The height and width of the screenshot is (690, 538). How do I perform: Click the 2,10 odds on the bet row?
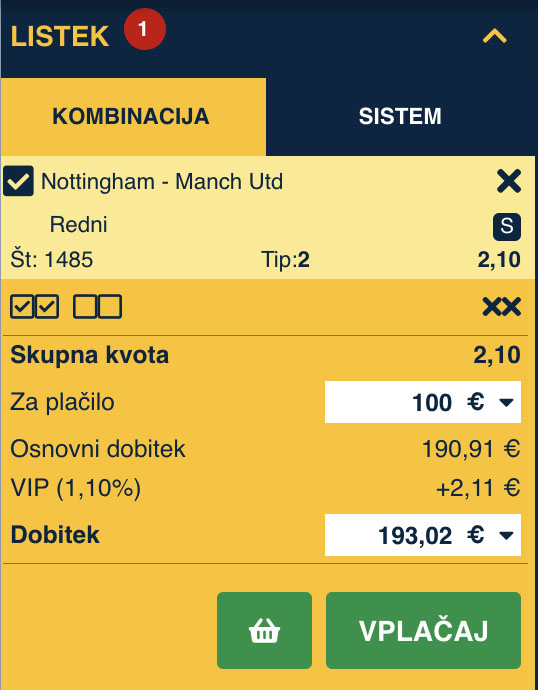pos(499,260)
